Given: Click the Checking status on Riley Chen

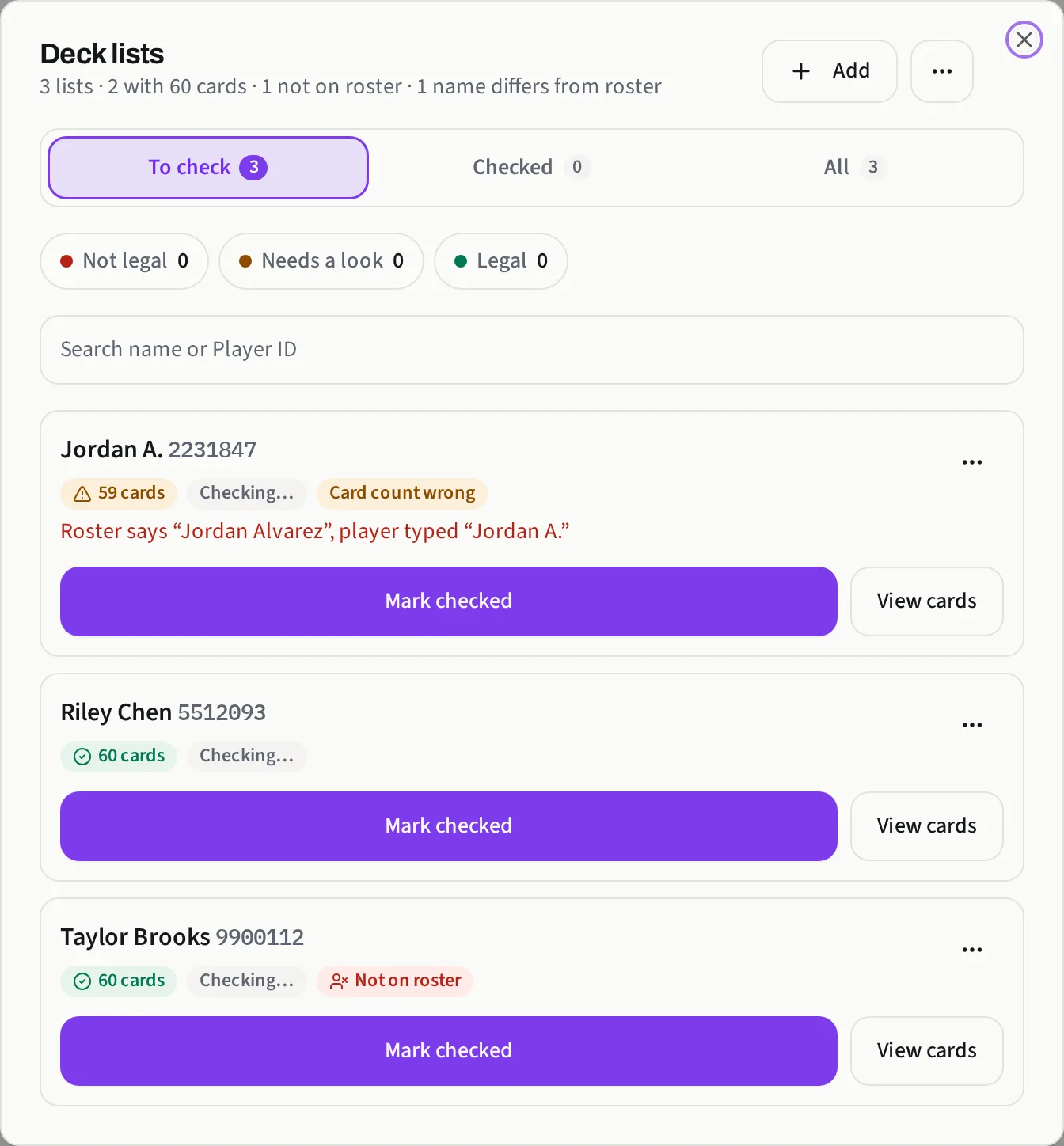Looking at the screenshot, I should tap(247, 756).
